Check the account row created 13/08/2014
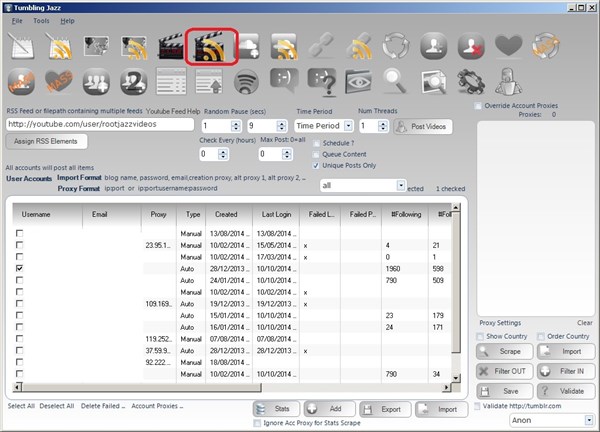600x432 pixels. tap(20, 233)
